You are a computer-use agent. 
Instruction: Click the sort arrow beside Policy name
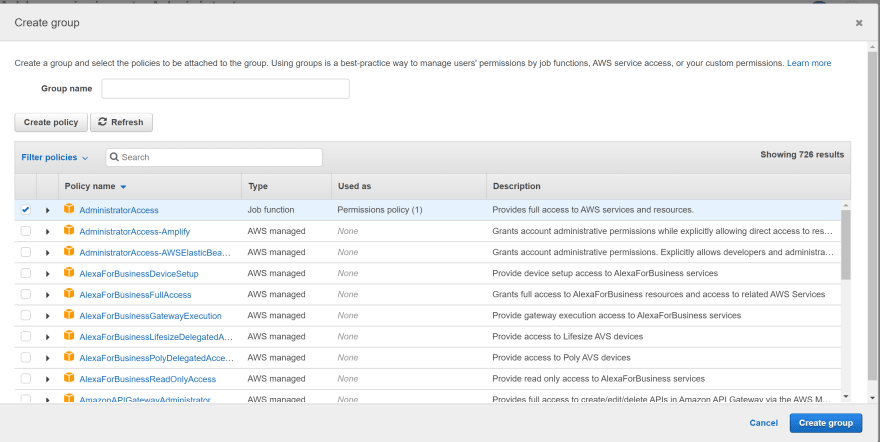point(123,187)
